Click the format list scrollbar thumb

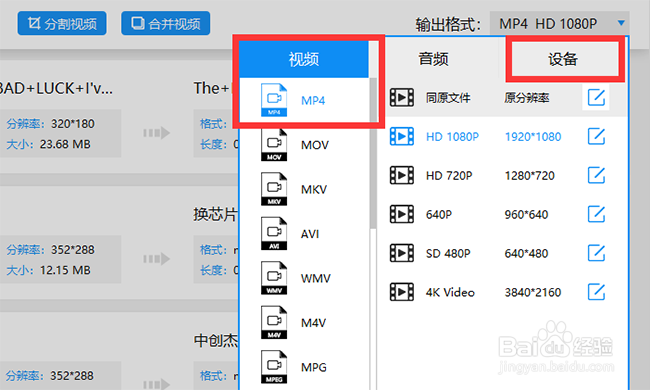373,153
